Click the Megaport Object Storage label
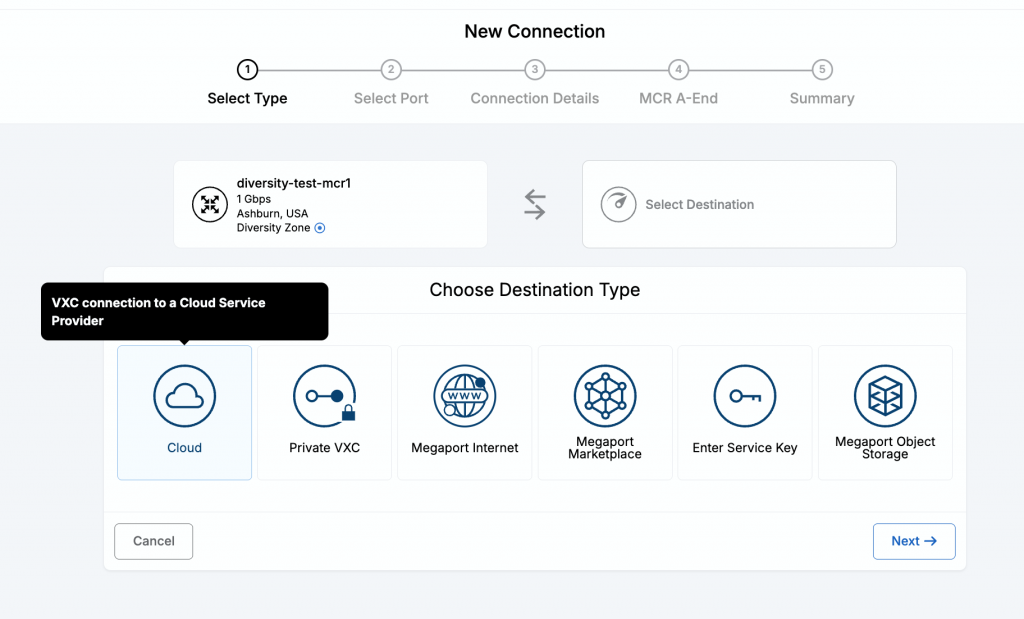The image size is (1024, 619). 885,448
